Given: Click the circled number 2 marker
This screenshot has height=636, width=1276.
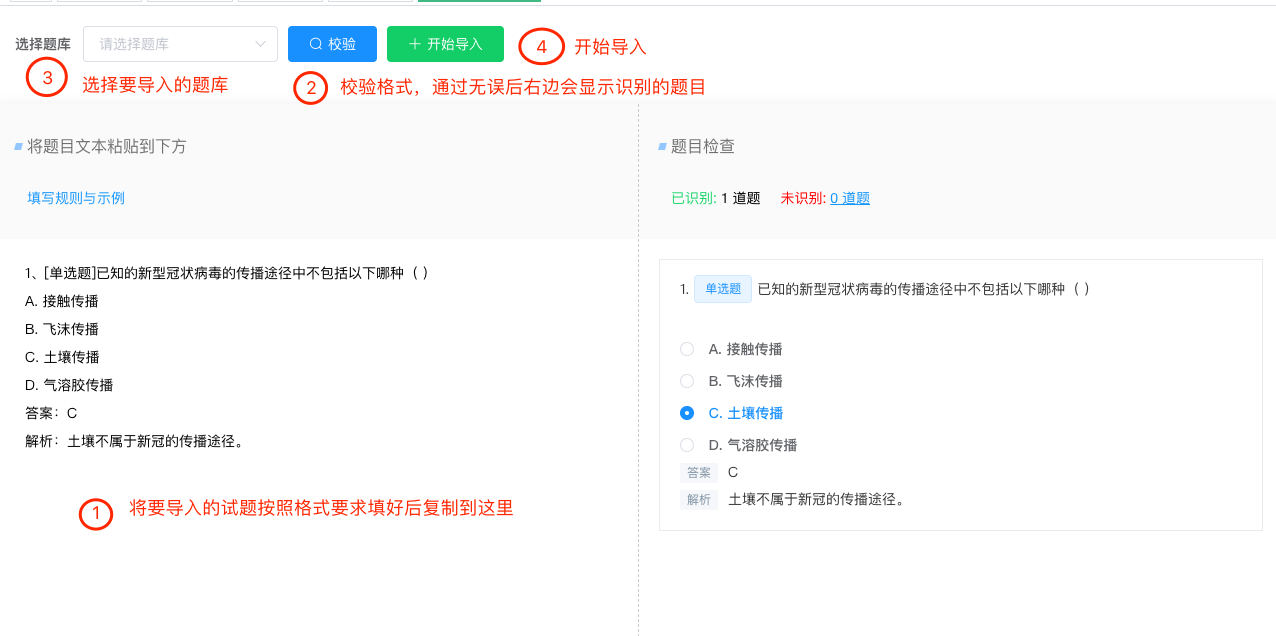Looking at the screenshot, I should tap(311, 88).
